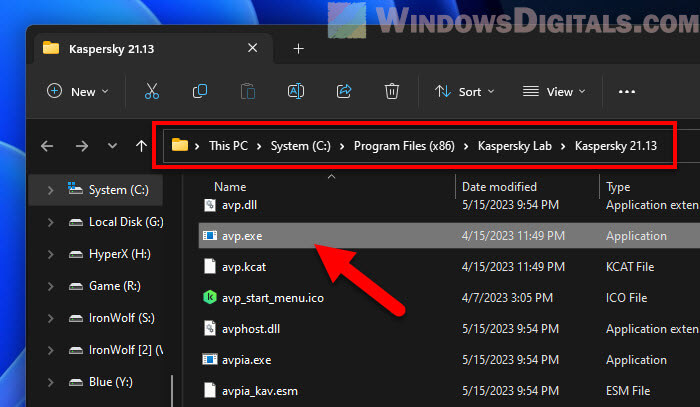Click the avp.kcat file icon
This screenshot has height=407, width=700.
click(210, 266)
